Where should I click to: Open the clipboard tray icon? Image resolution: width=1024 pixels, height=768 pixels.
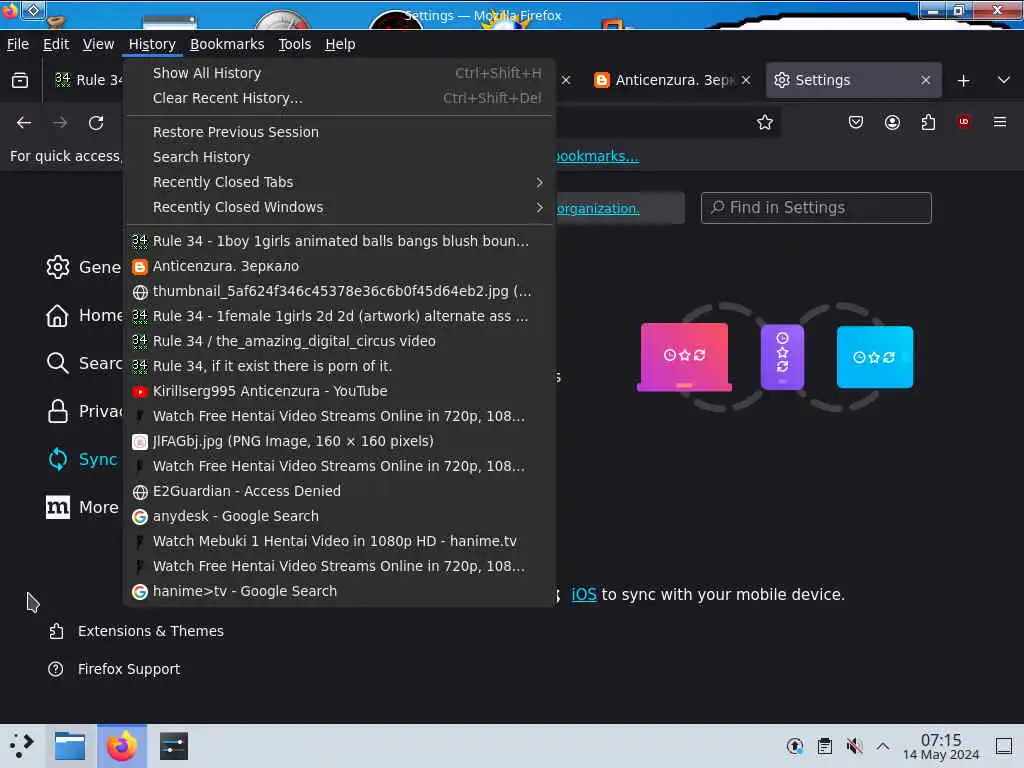click(824, 746)
